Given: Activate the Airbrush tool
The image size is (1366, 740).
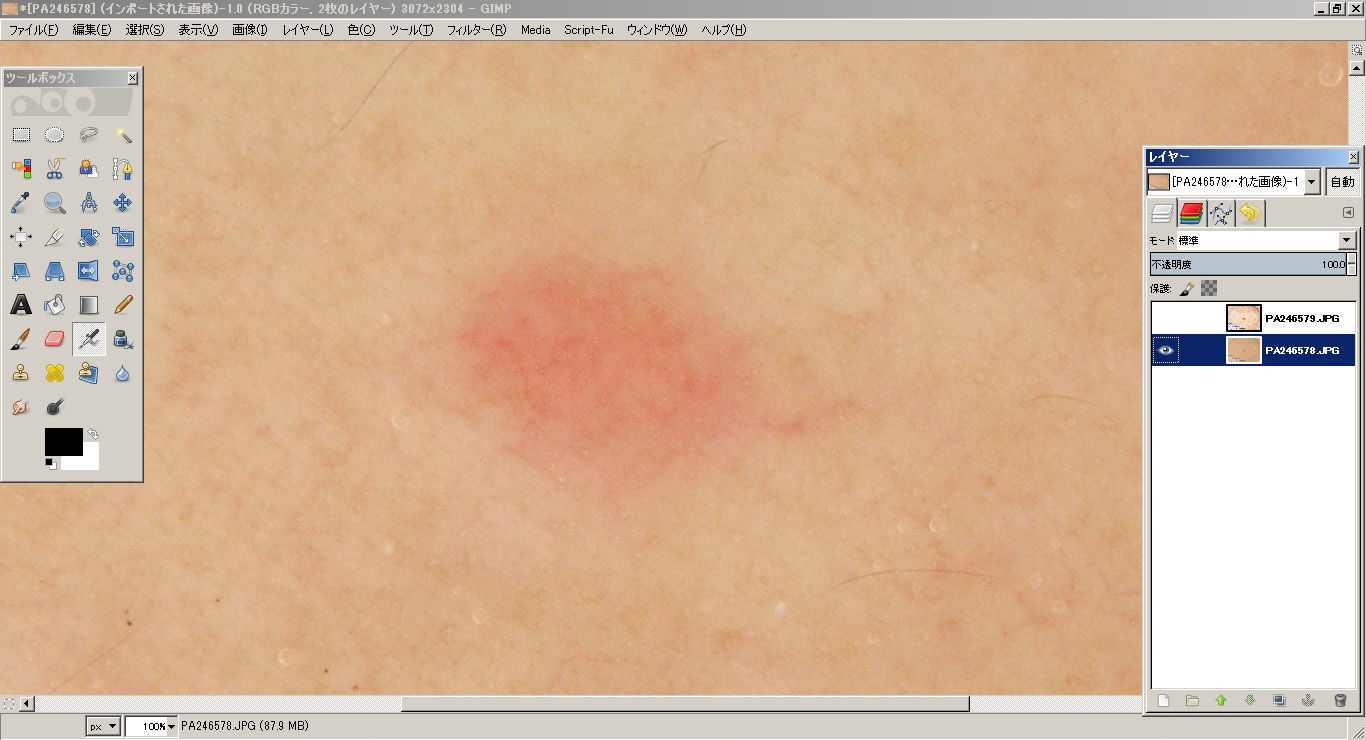Looking at the screenshot, I should click(89, 339).
